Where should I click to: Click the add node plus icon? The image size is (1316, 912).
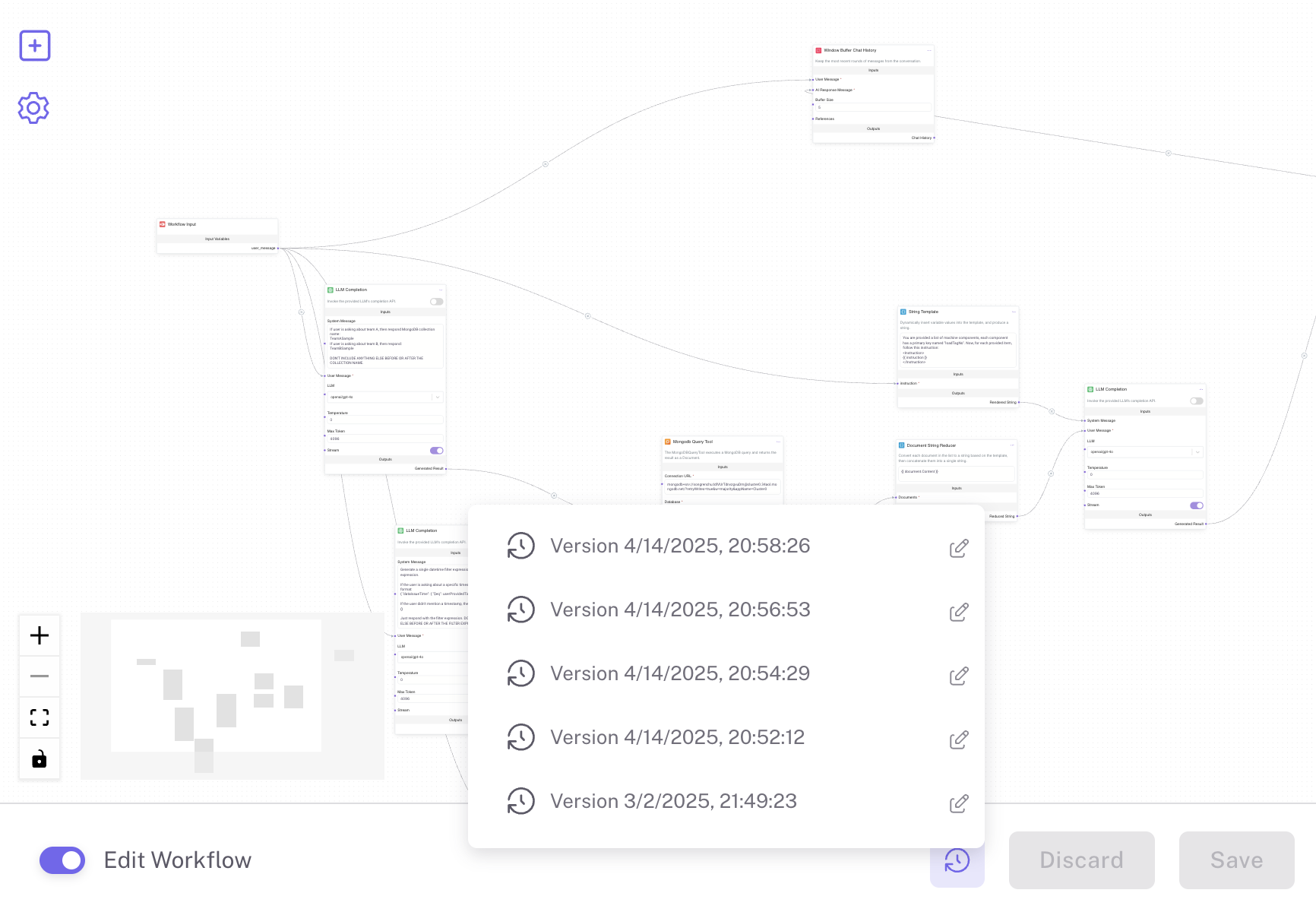(x=35, y=46)
